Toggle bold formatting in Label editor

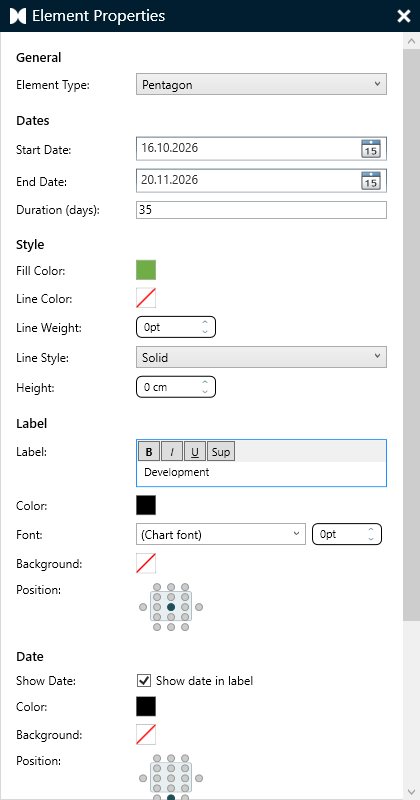point(149,452)
